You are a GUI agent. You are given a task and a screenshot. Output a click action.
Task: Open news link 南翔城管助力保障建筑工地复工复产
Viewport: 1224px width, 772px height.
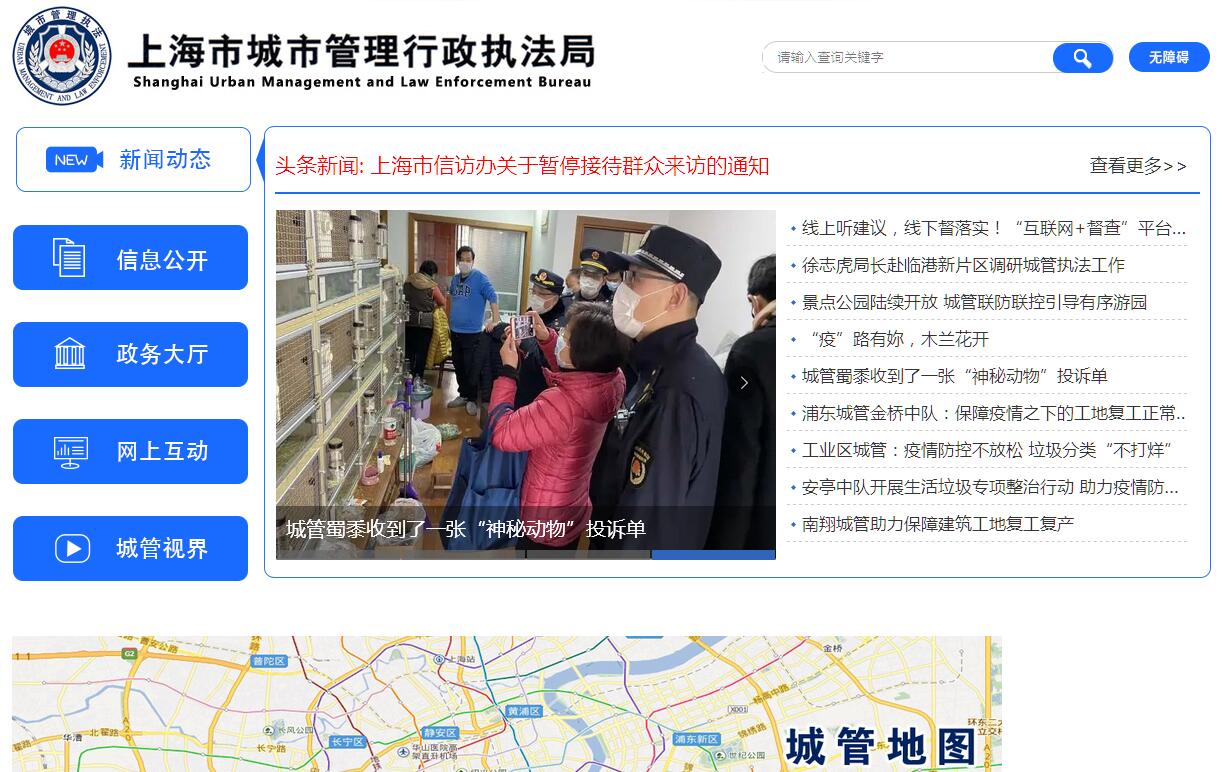(938, 524)
